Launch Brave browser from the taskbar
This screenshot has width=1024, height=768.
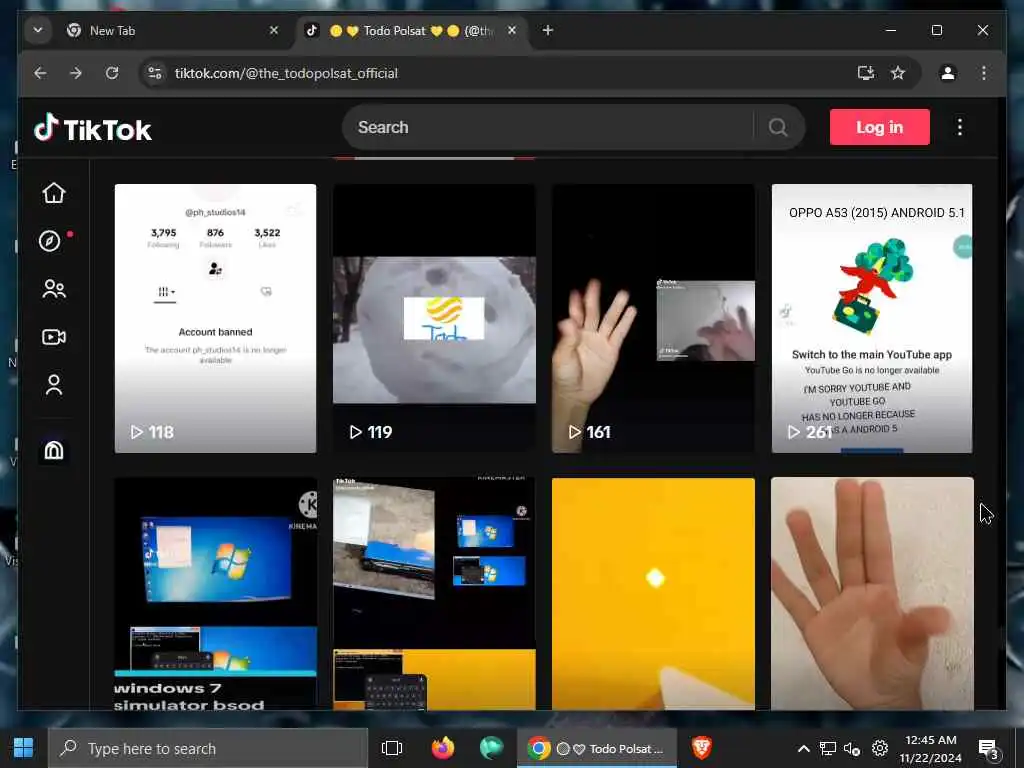701,748
